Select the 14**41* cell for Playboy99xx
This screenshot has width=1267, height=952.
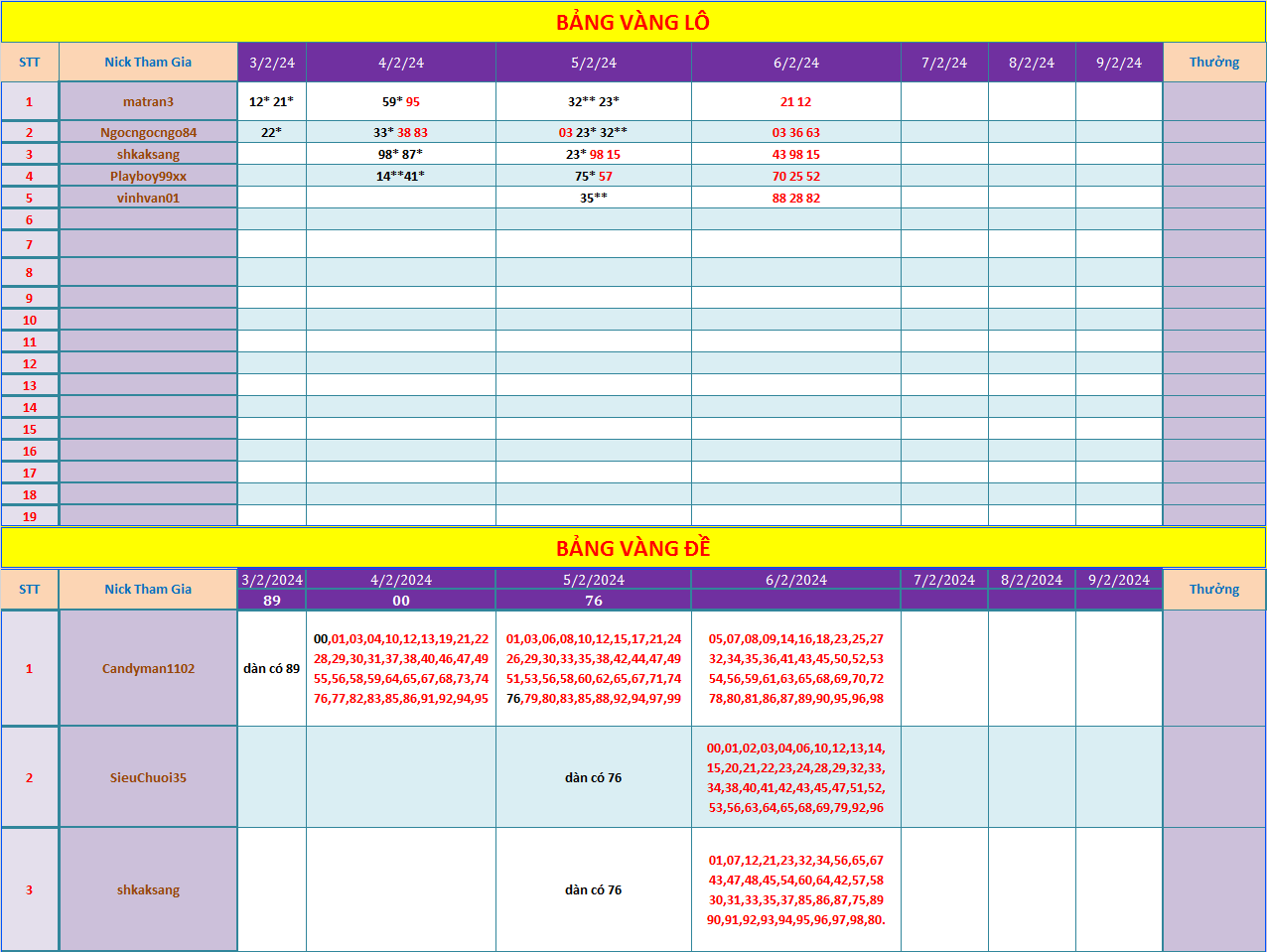400,176
